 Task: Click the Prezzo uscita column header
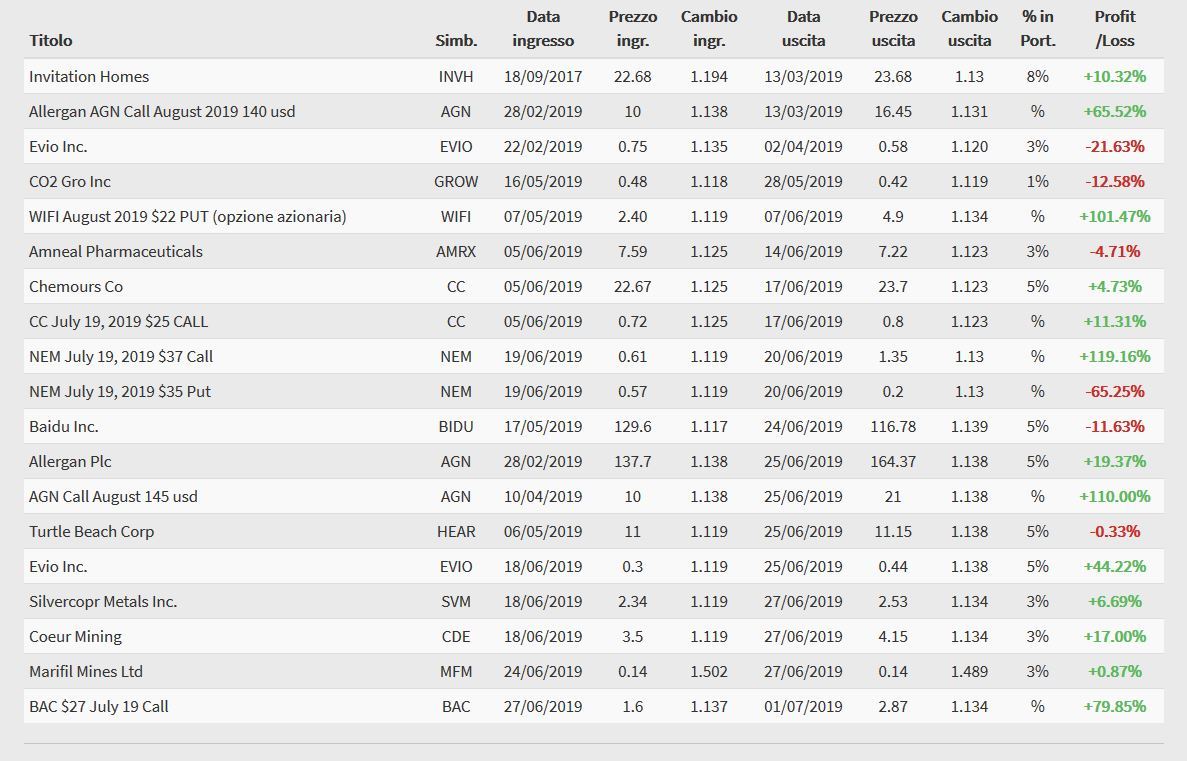click(x=893, y=29)
